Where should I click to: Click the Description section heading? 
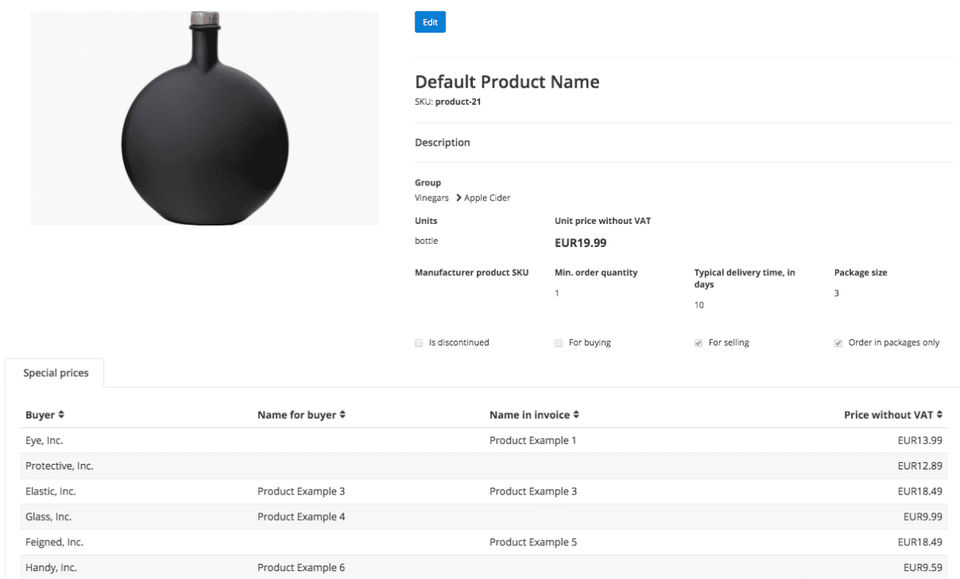click(442, 143)
